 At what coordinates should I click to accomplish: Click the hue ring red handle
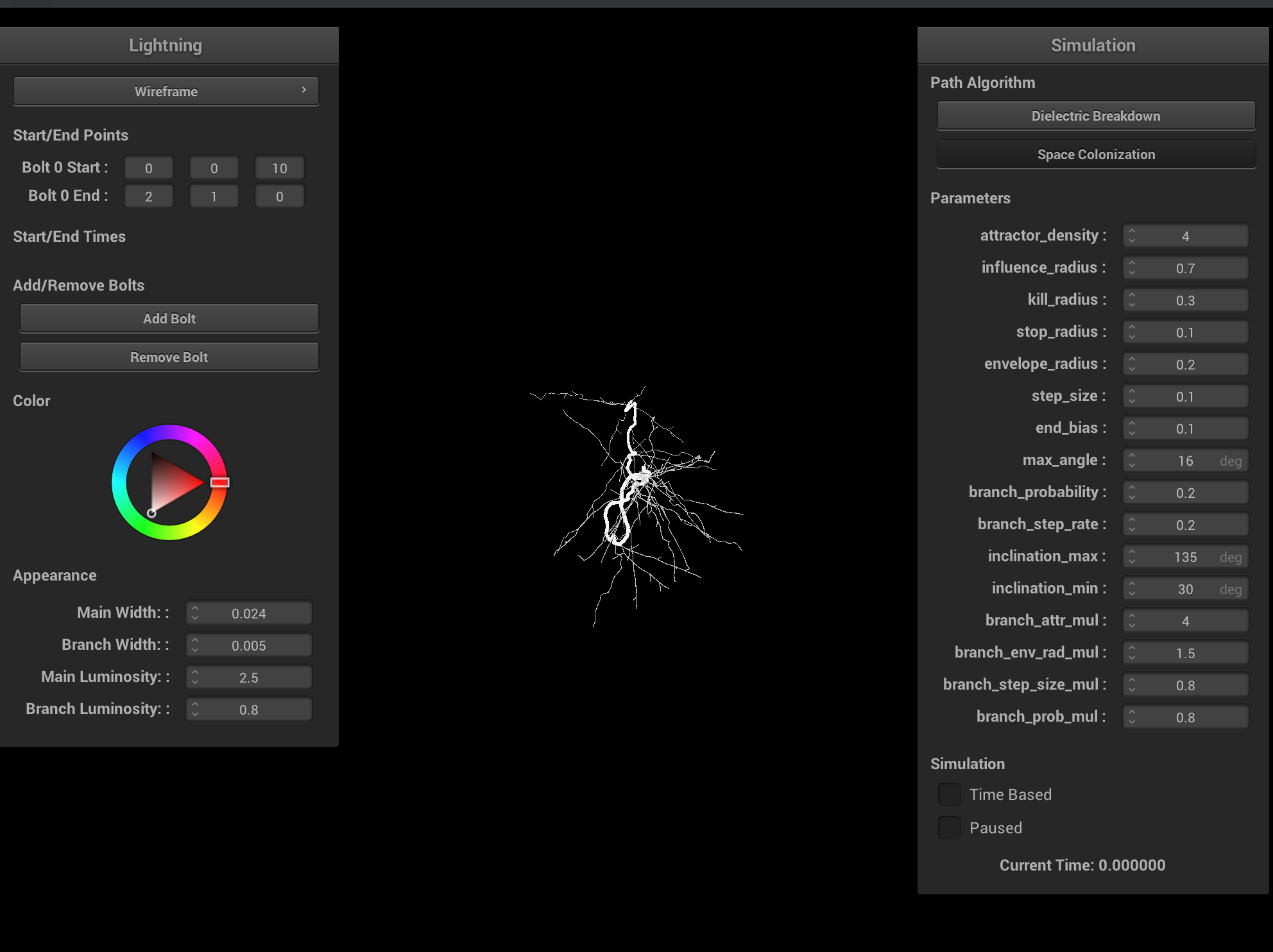pos(219,482)
